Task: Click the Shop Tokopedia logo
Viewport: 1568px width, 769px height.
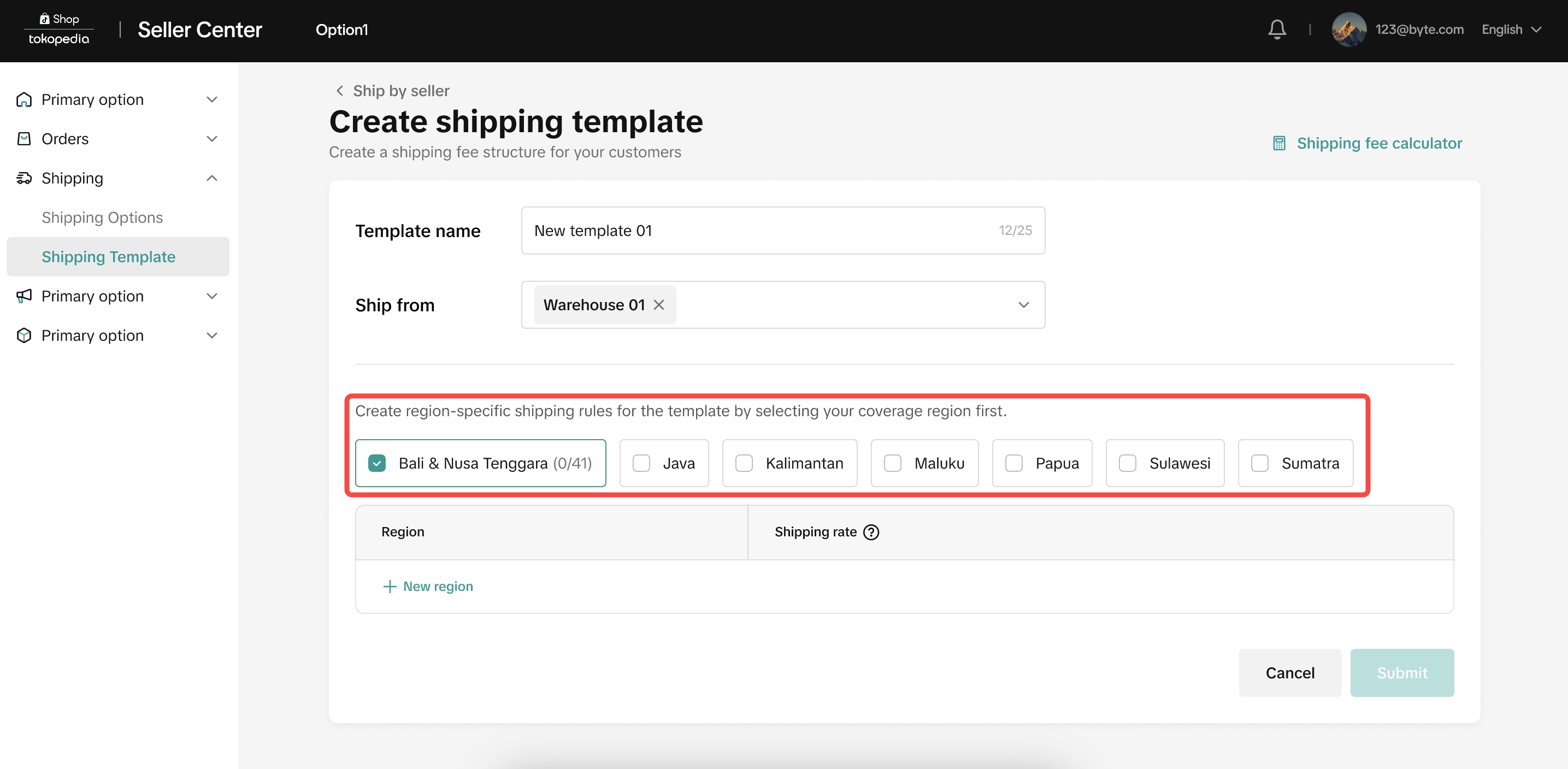Action: point(59,29)
